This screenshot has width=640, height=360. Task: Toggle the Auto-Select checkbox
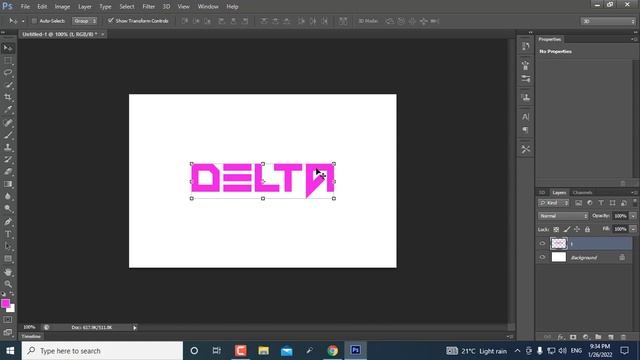34,21
